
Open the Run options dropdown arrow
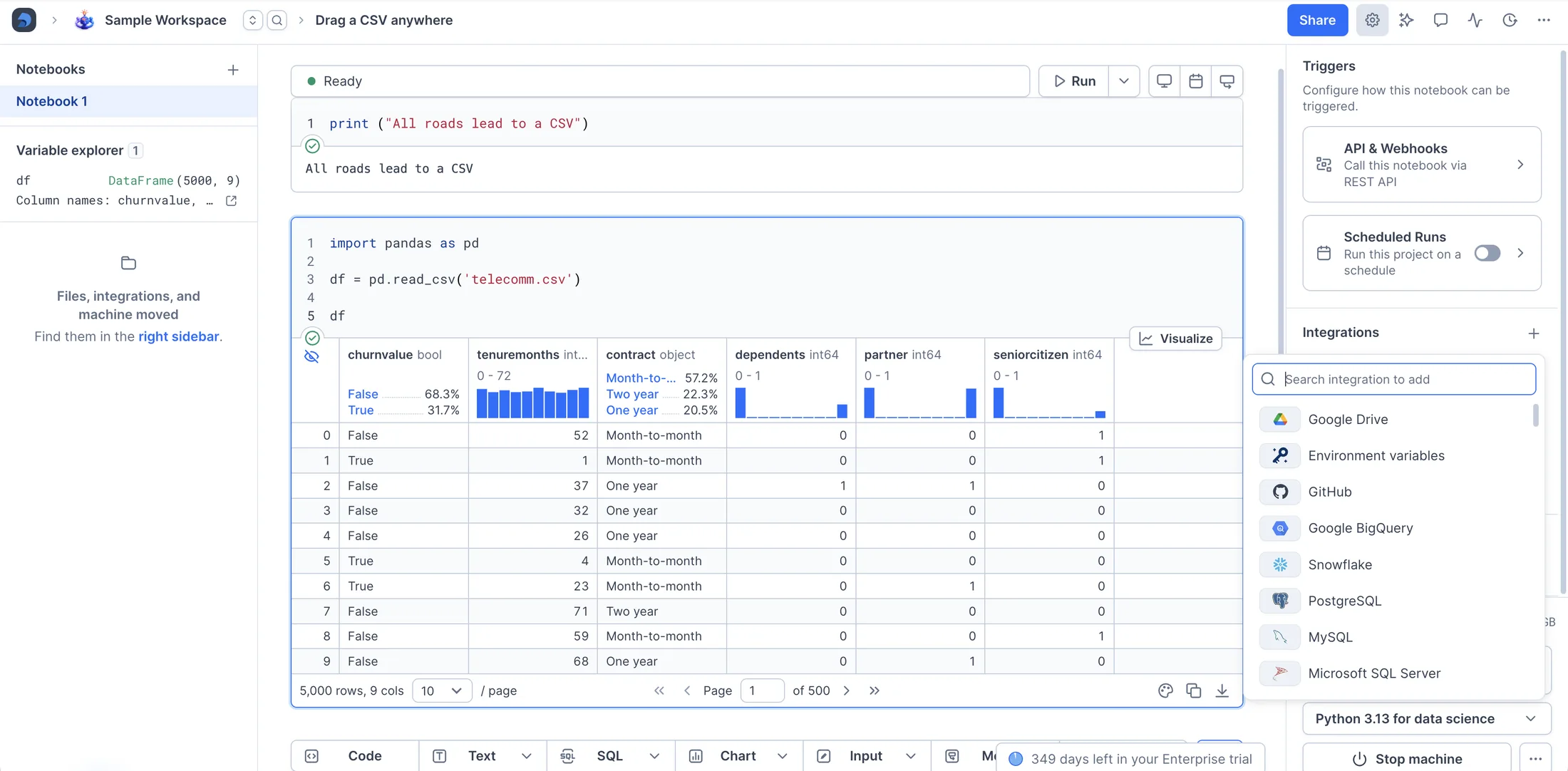1124,81
